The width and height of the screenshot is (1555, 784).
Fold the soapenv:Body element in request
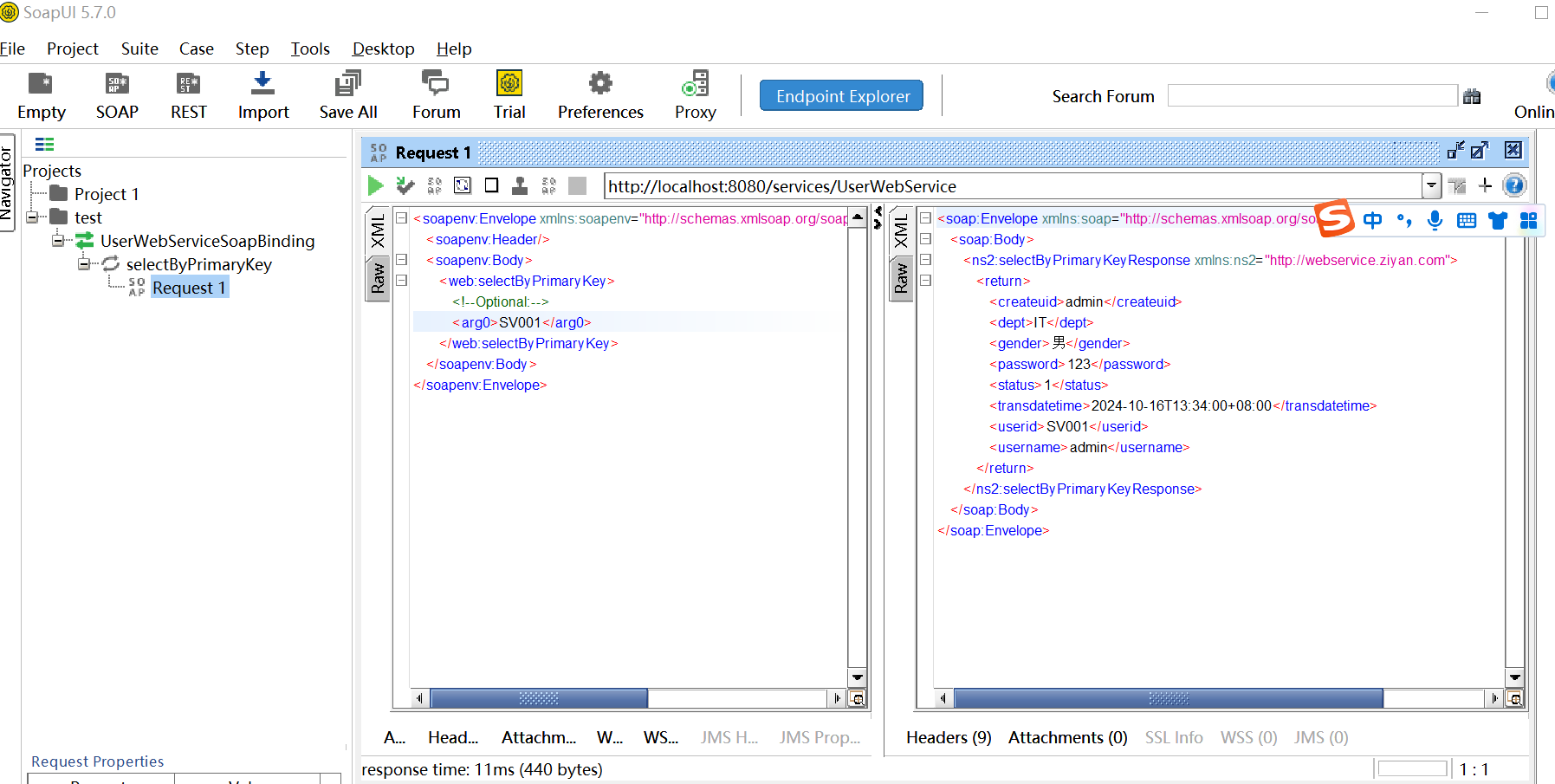402,260
